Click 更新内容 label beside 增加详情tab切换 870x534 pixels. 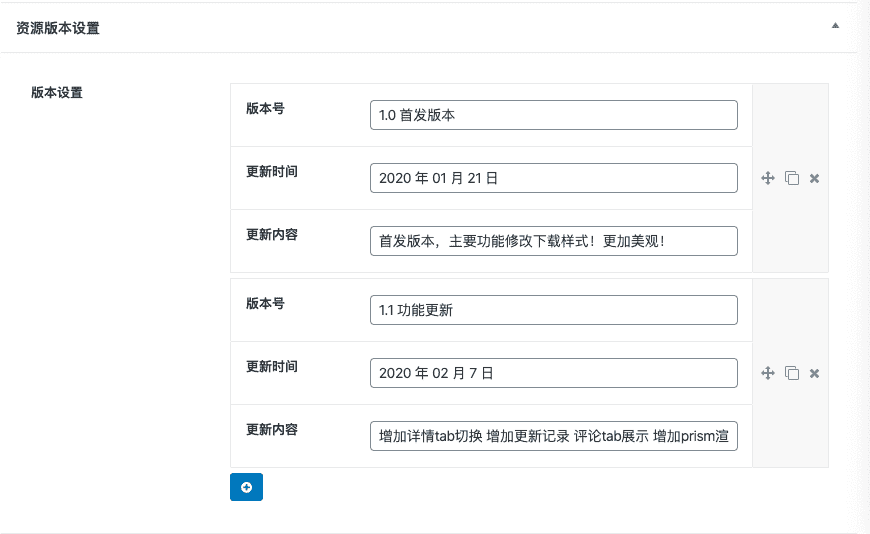tap(272, 429)
